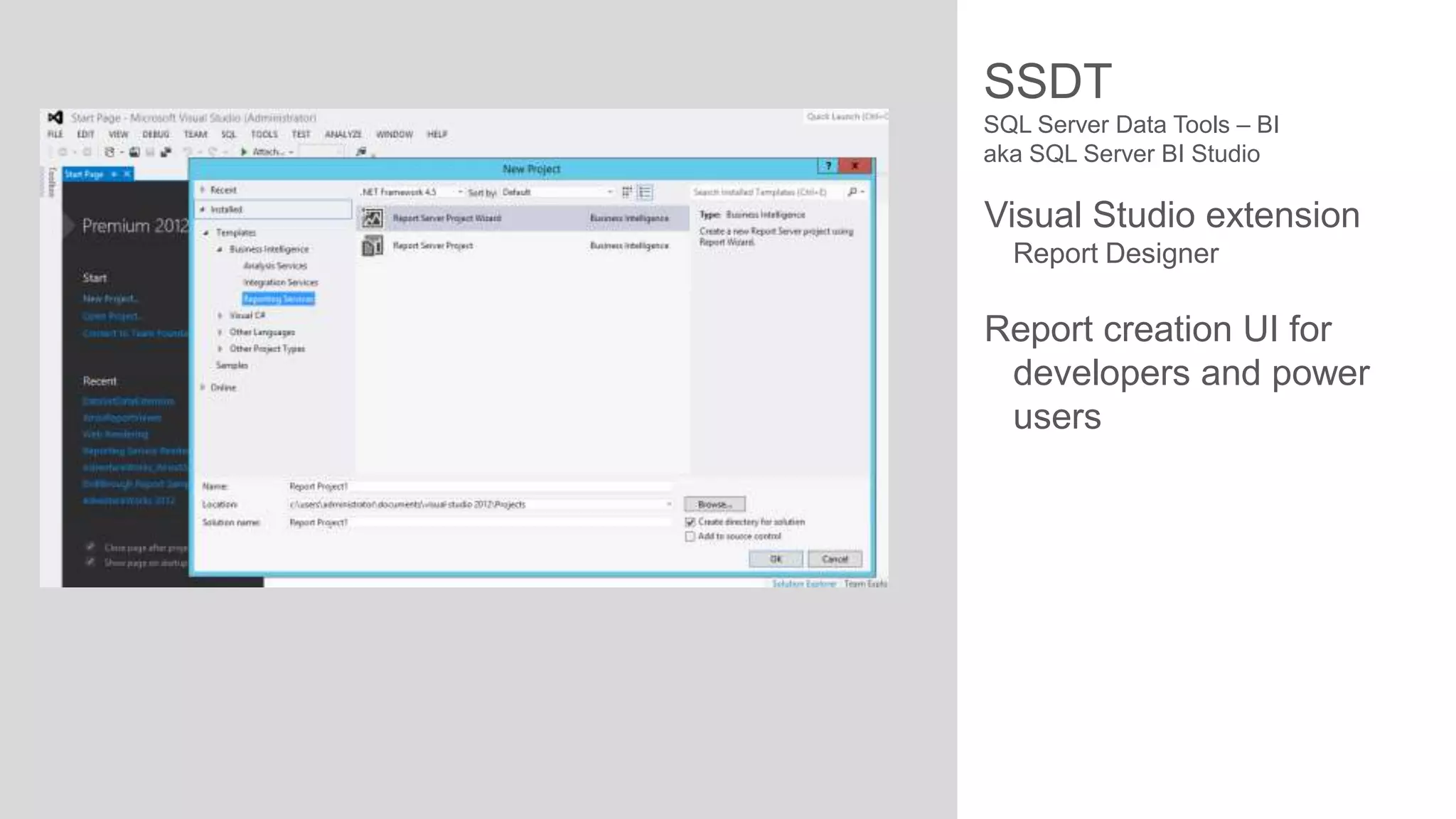
Task: Expand the Other Project Types node
Action: [220, 349]
